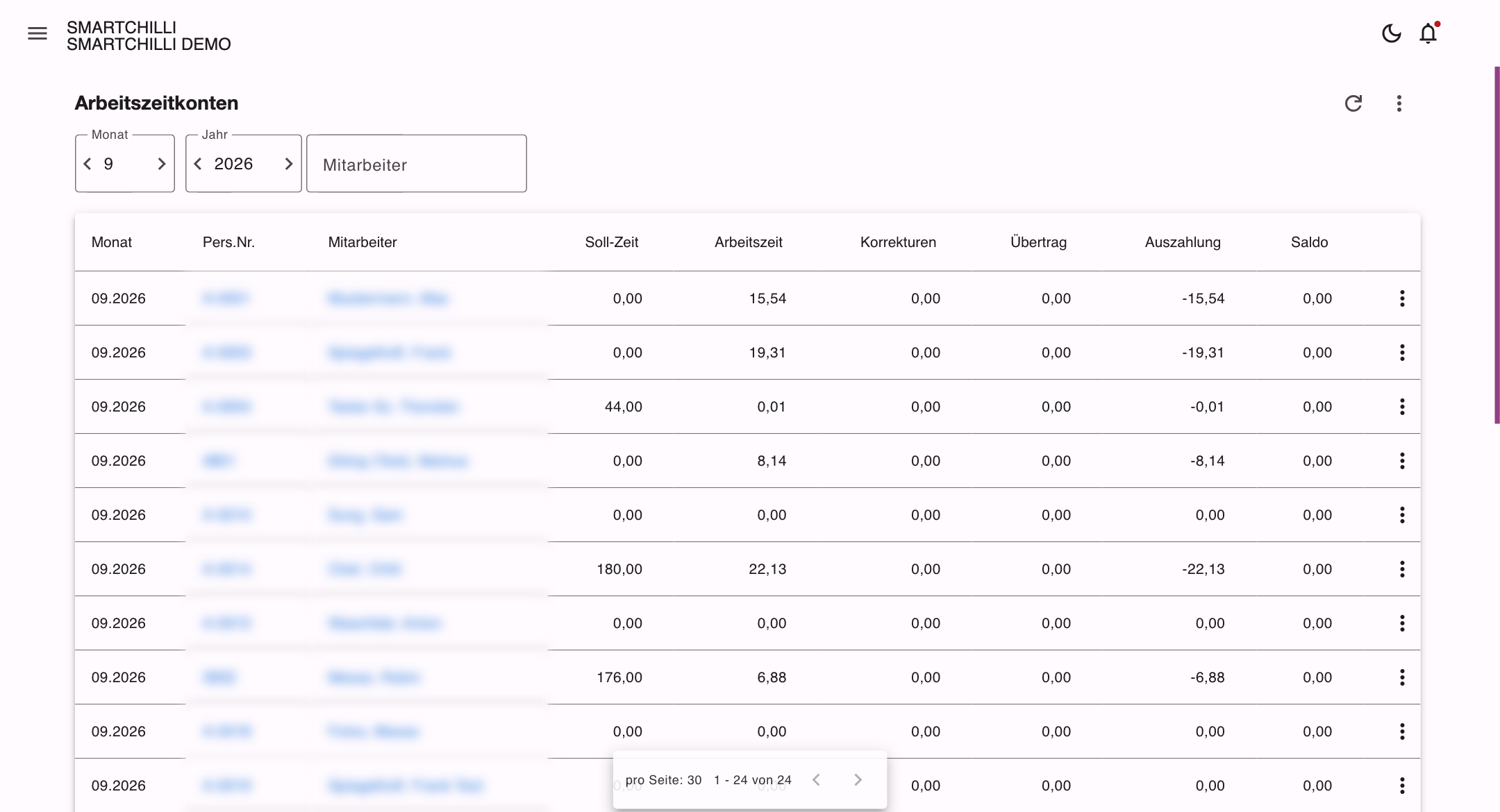Increase Monat with right chevron
The height and width of the screenshot is (812, 1500).
[161, 164]
